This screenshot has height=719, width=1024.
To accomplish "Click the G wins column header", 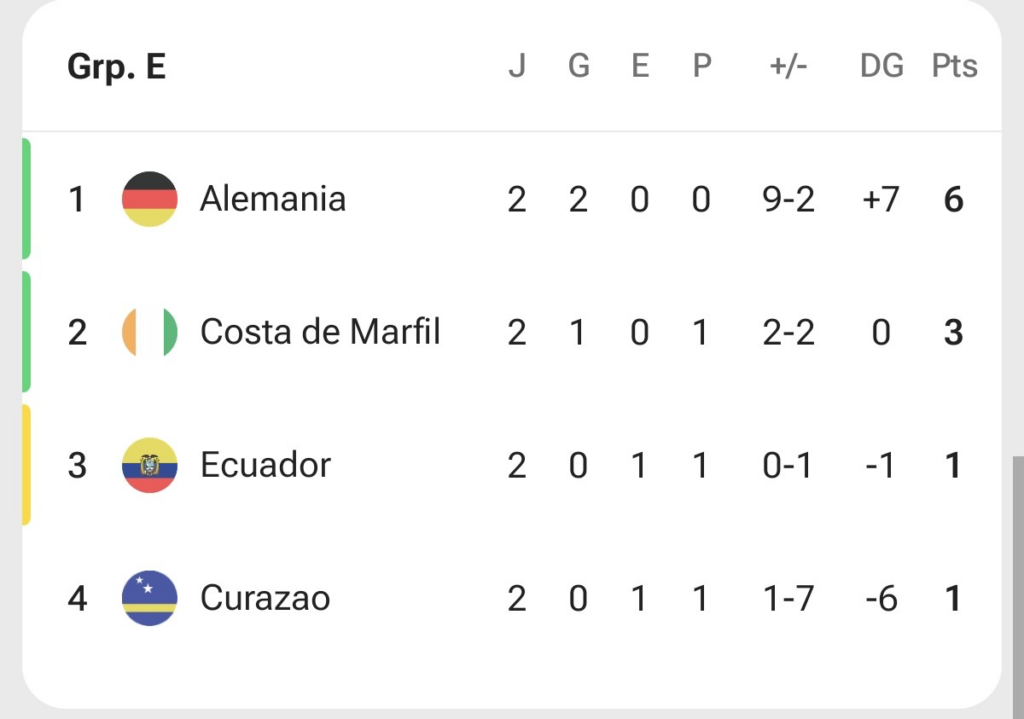I will coord(579,66).
